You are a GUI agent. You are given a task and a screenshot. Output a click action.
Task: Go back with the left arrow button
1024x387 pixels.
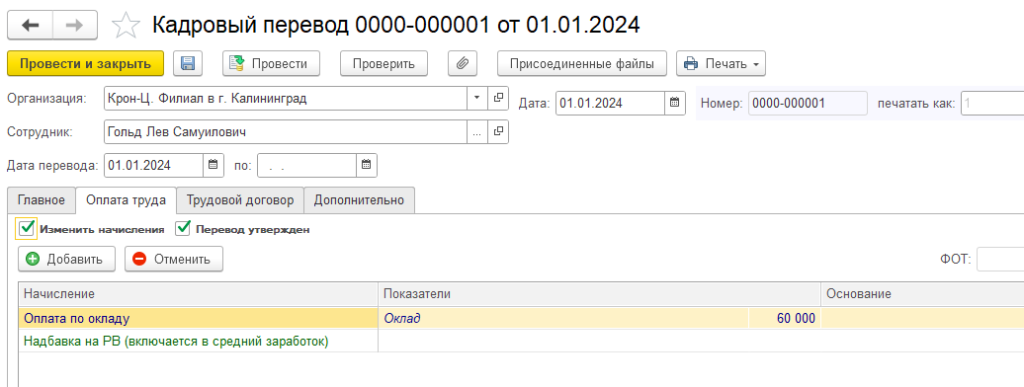click(30, 25)
